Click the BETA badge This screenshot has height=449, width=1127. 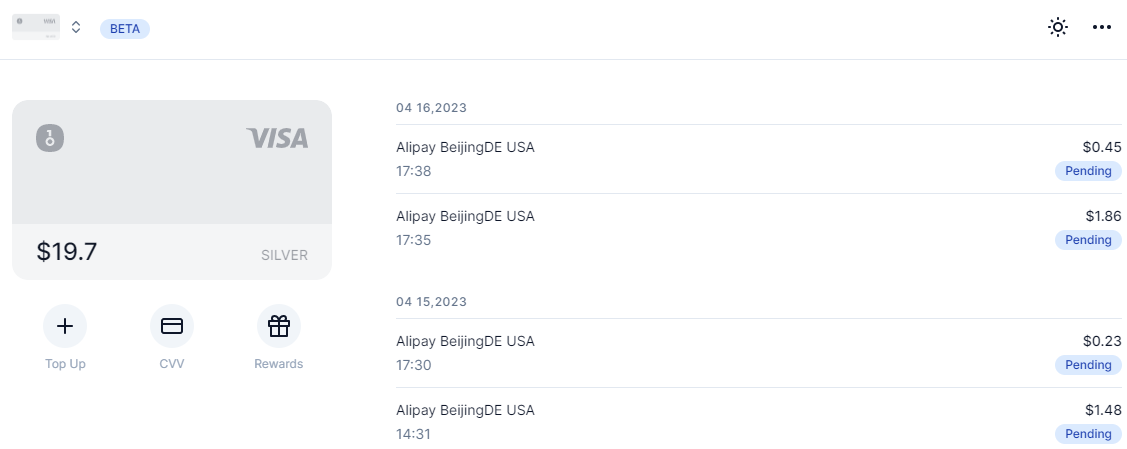pos(125,29)
